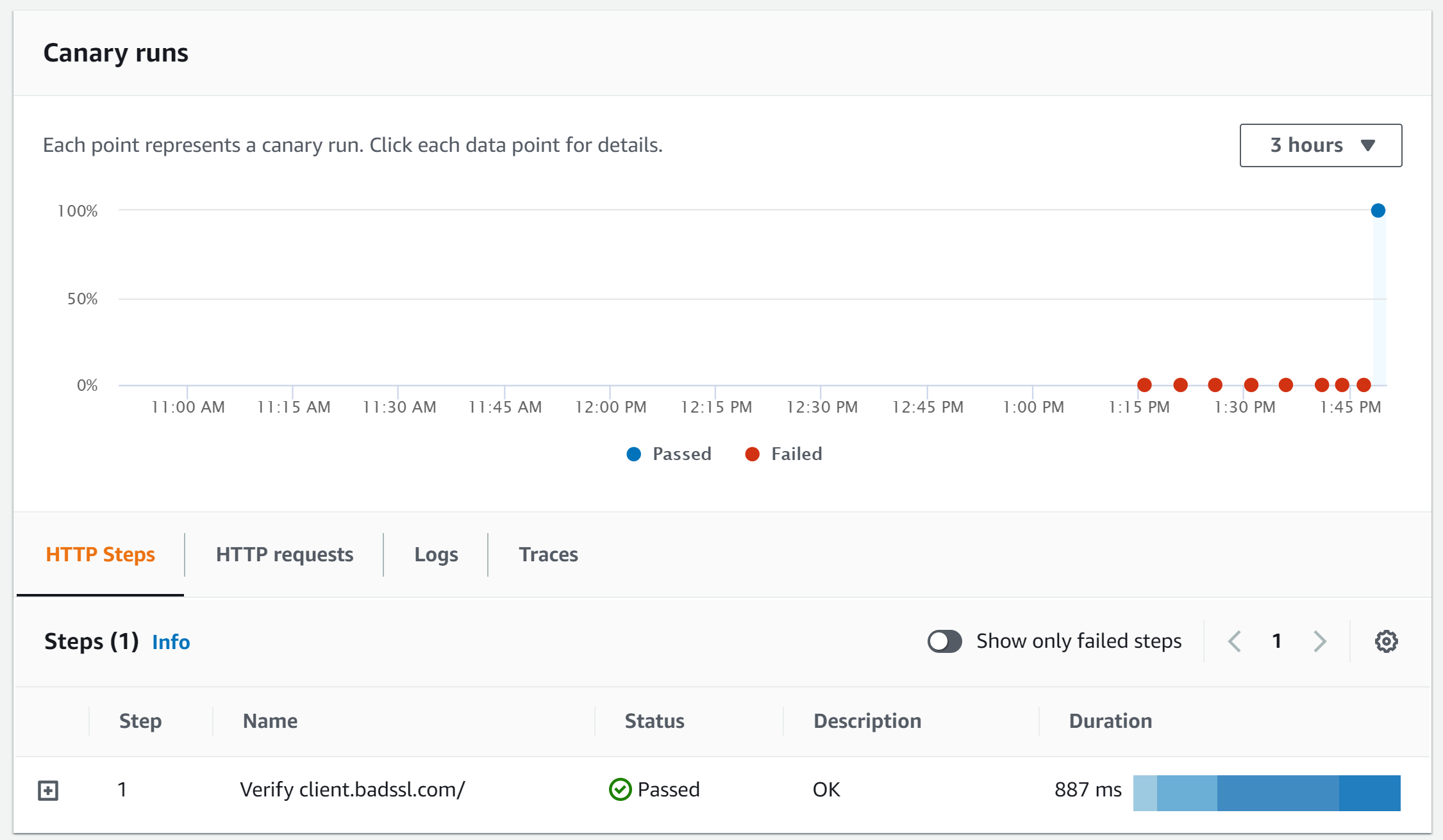Click the green Passed status icon
Viewport: 1443px width, 840px height.
click(x=619, y=789)
